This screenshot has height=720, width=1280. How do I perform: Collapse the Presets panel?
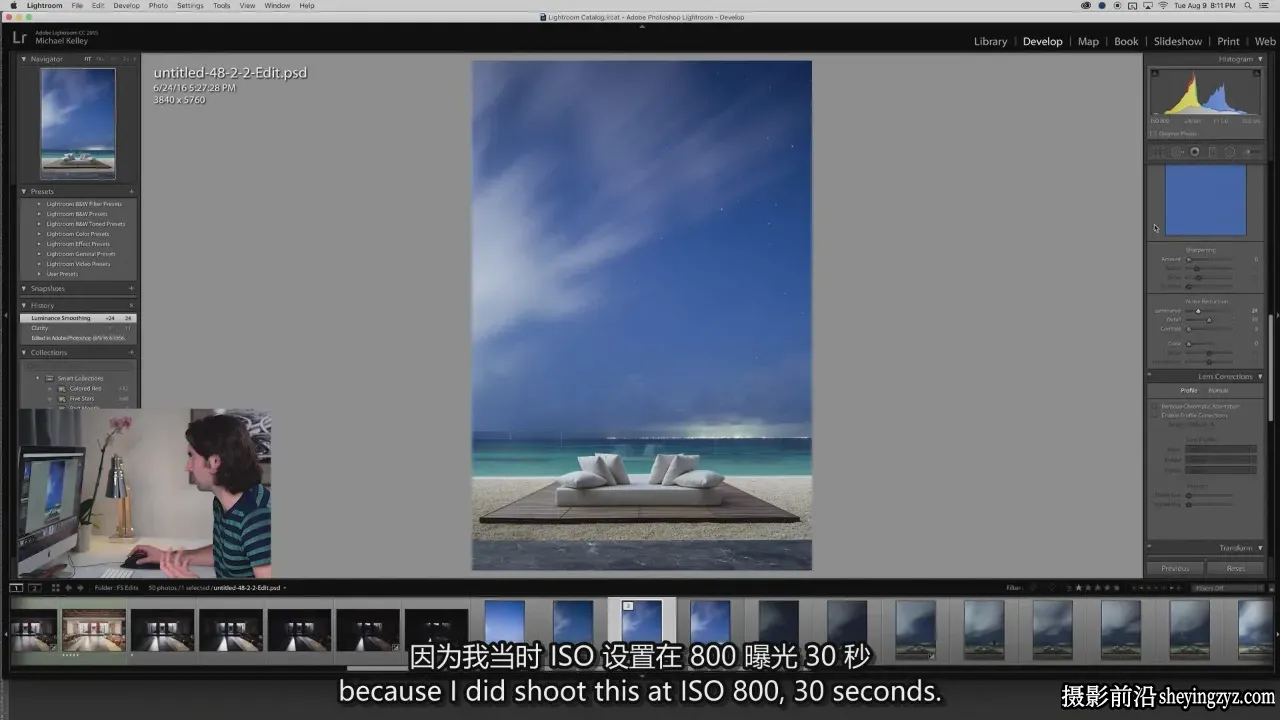point(24,191)
